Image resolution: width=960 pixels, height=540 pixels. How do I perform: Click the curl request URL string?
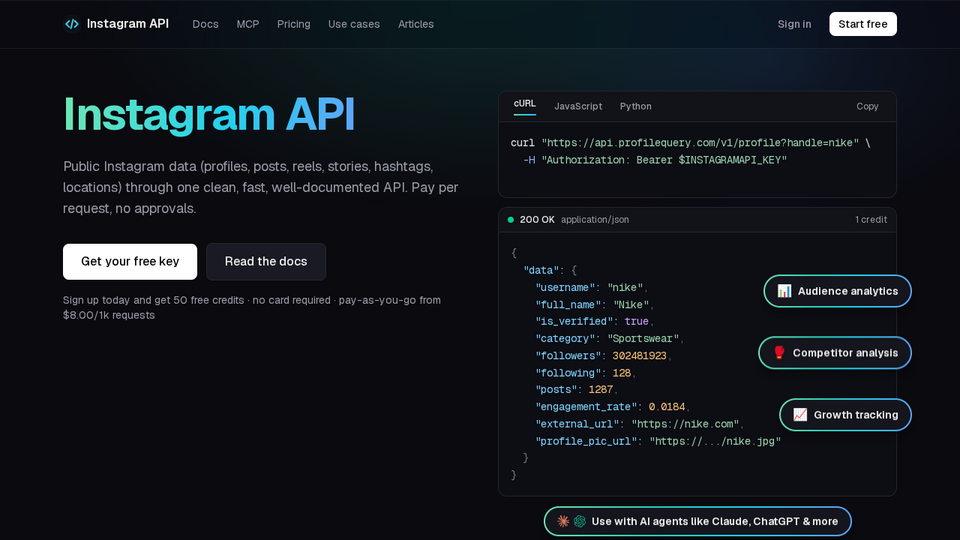pos(700,143)
